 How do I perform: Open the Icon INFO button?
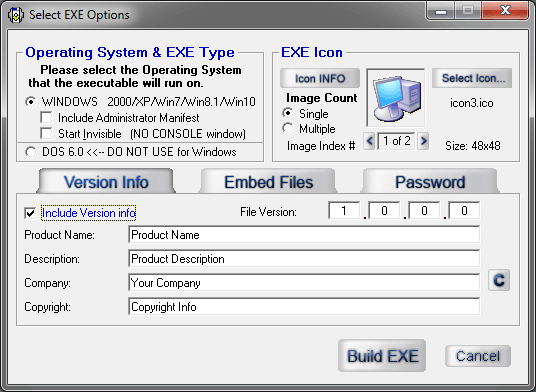point(320,78)
